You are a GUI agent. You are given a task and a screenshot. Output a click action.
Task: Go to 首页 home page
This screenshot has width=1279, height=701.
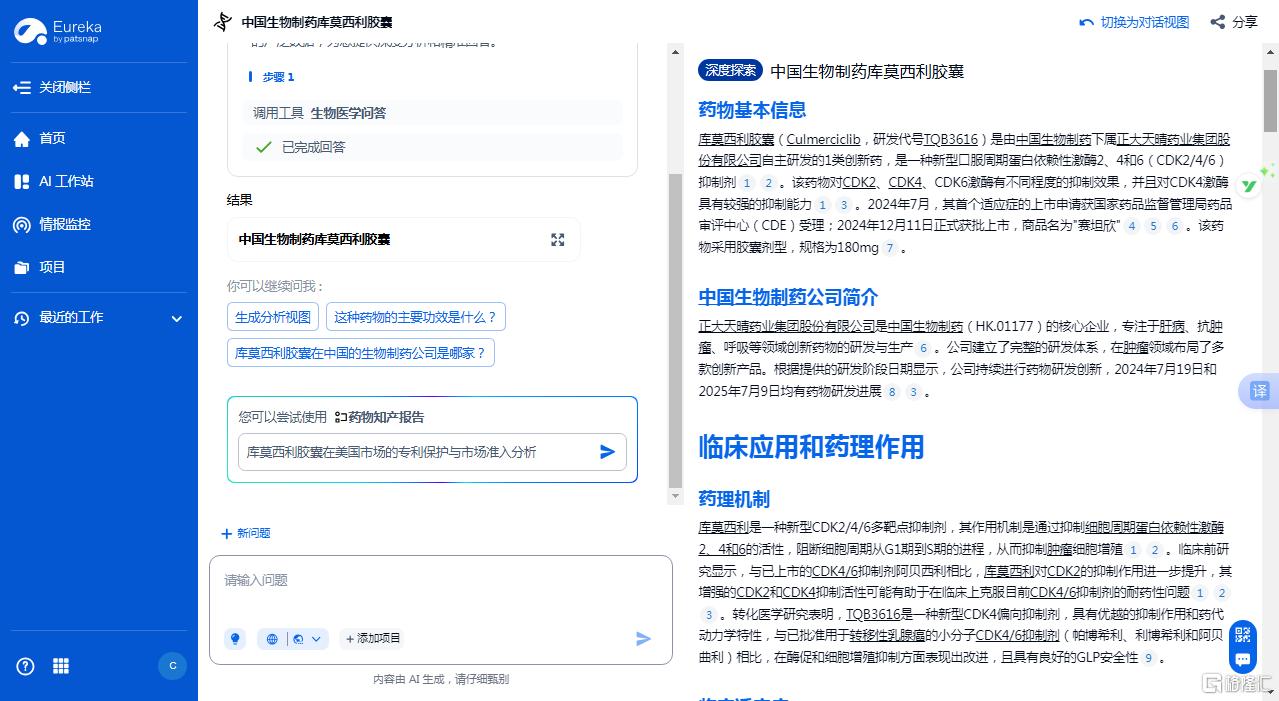40,138
